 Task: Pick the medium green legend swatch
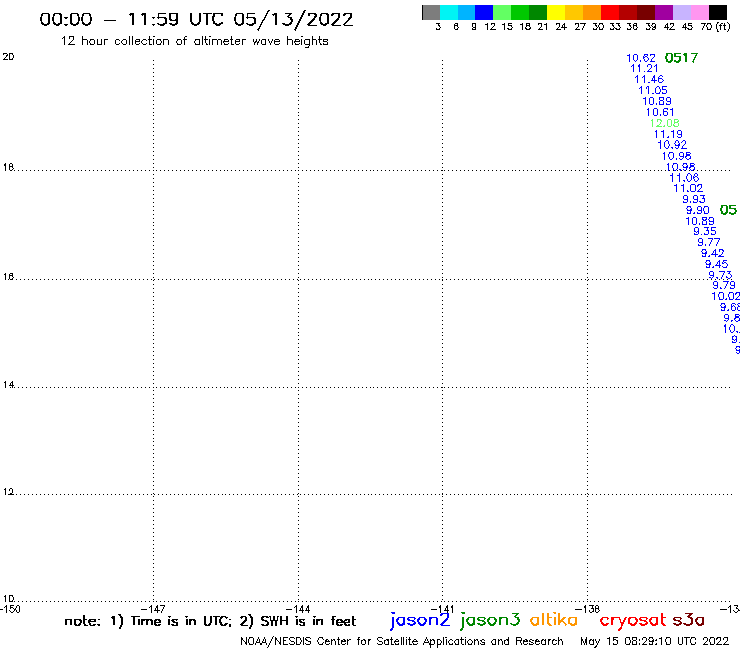click(x=521, y=12)
